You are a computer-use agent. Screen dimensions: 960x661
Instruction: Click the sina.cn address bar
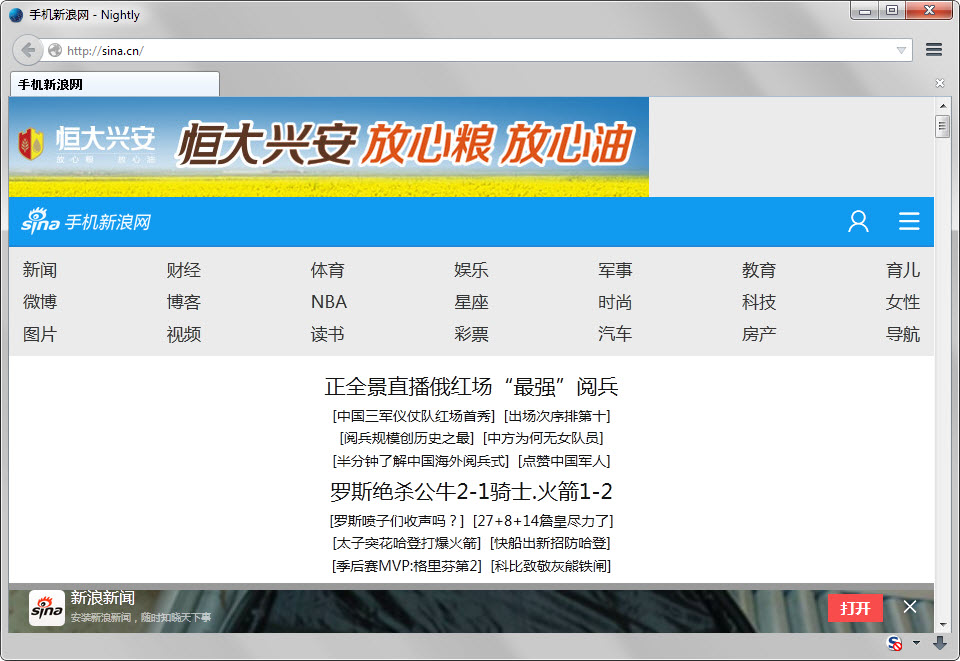[478, 50]
